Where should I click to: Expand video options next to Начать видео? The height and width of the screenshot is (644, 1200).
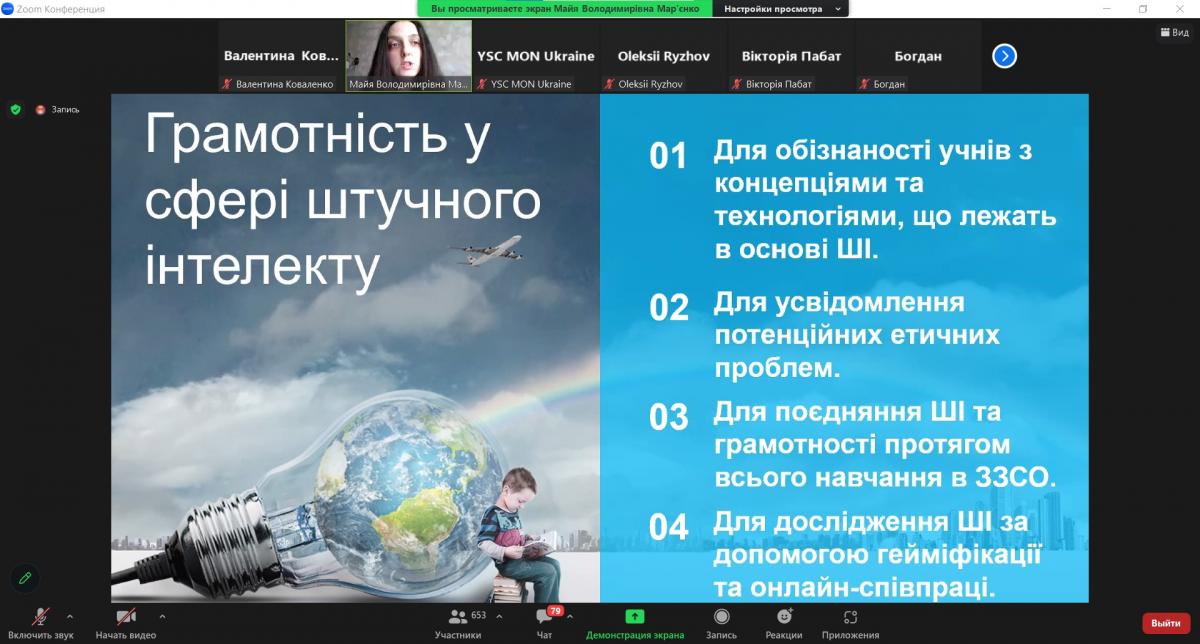click(162, 616)
